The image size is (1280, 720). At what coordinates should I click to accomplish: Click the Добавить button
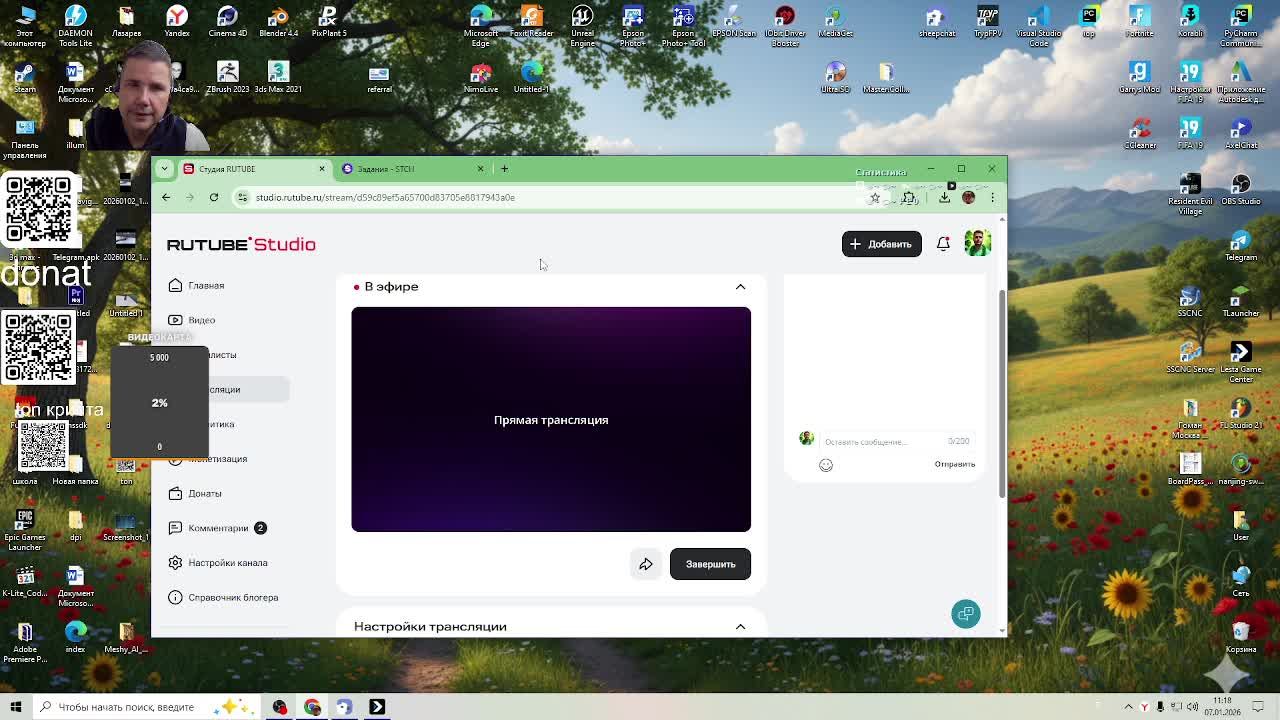[881, 244]
